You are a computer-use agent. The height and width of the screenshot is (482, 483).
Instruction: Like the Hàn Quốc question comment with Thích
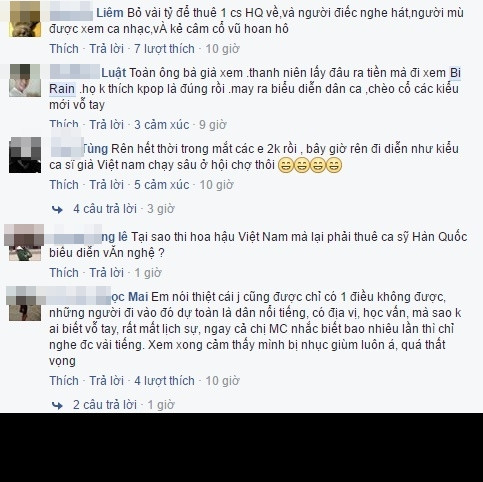pyautogui.click(x=64, y=273)
